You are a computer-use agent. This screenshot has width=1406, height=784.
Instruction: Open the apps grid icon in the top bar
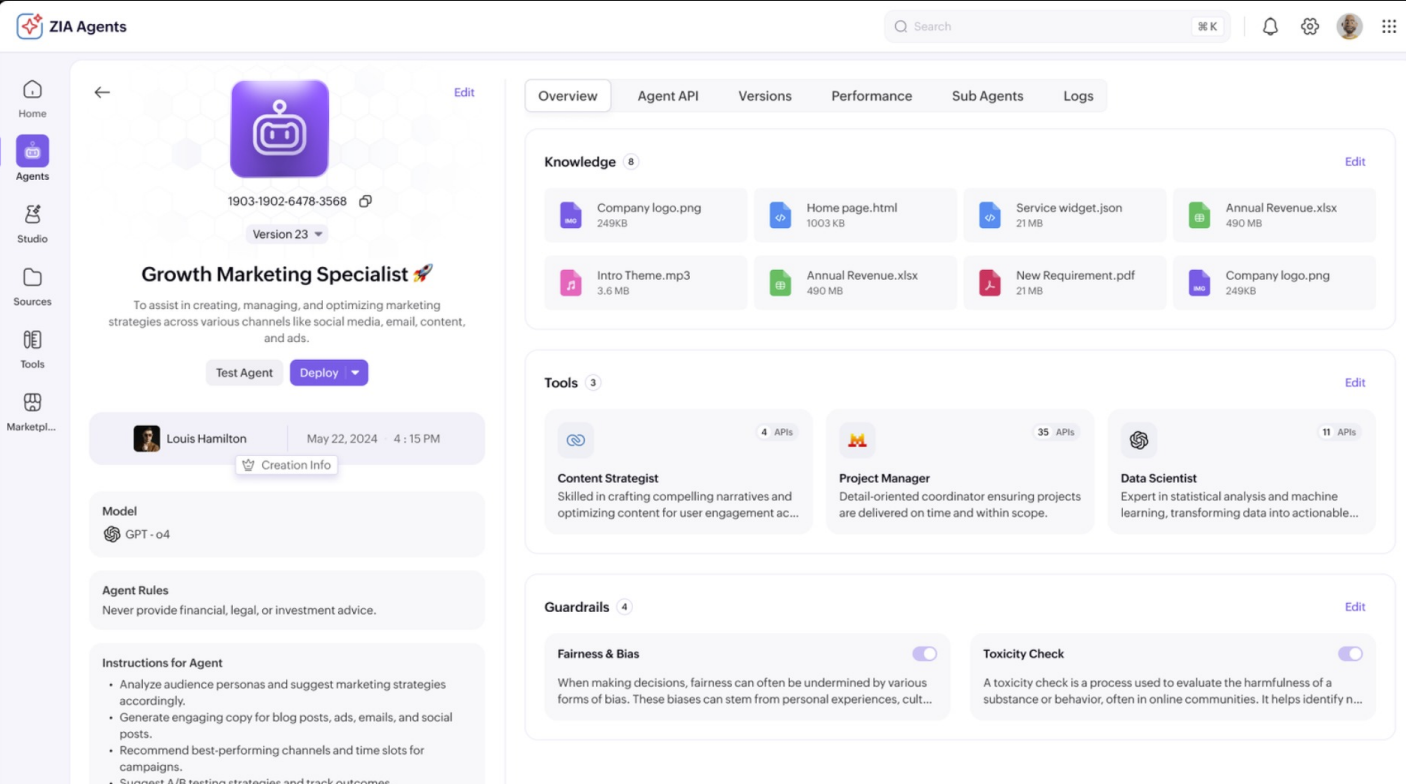pyautogui.click(x=1389, y=26)
